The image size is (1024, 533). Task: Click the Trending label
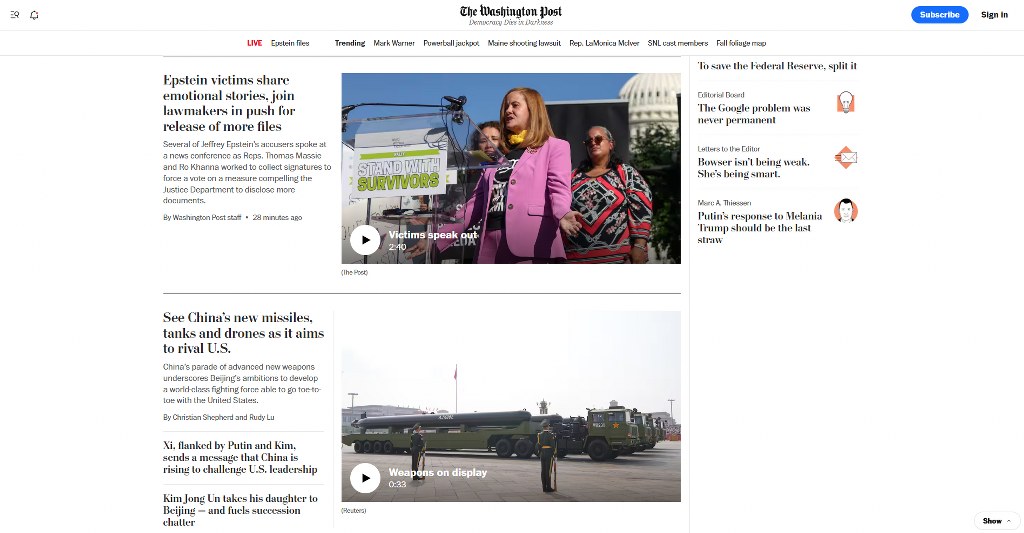350,43
